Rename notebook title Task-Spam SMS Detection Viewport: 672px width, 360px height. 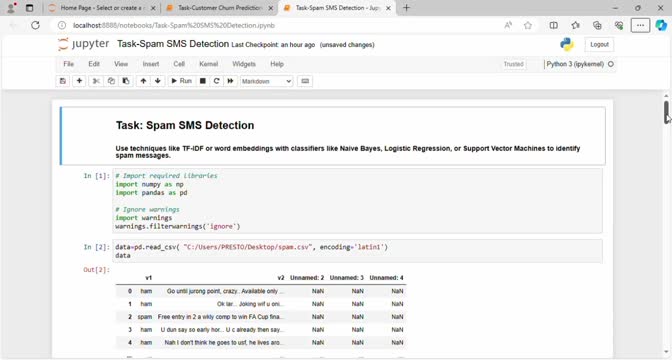(173, 44)
